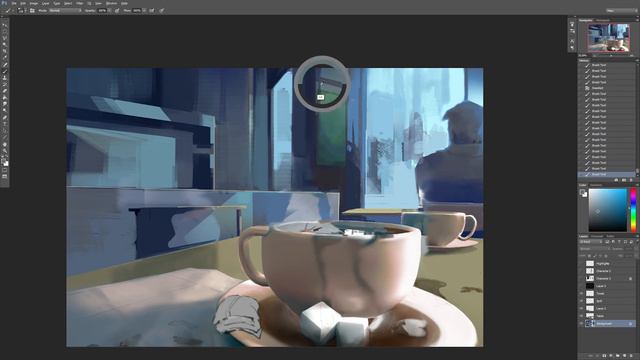Open the Opacity slider arrow in options bar
The height and width of the screenshot is (360, 640).
click(109, 10)
